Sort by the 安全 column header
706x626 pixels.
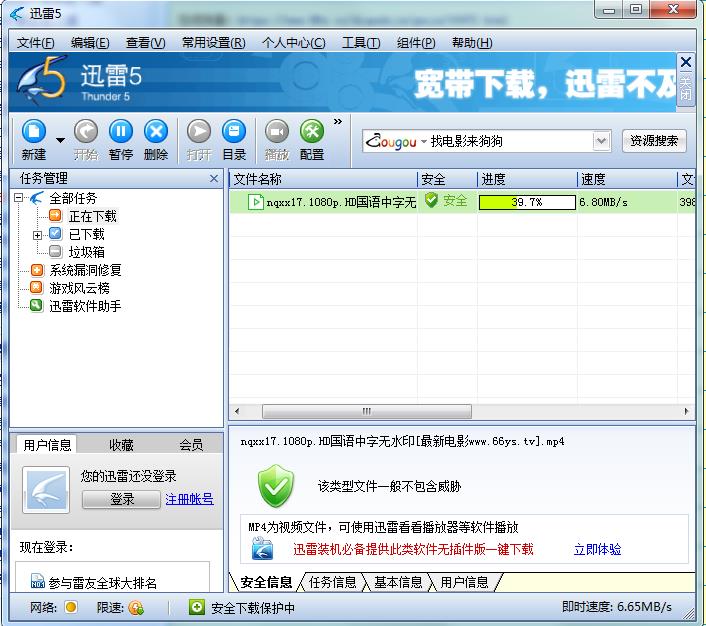click(x=447, y=179)
